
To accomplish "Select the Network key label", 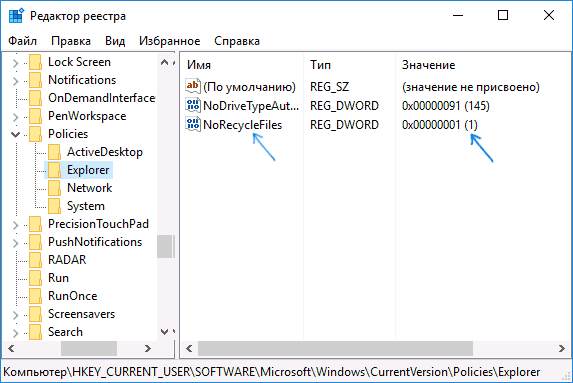I will (x=90, y=188).
